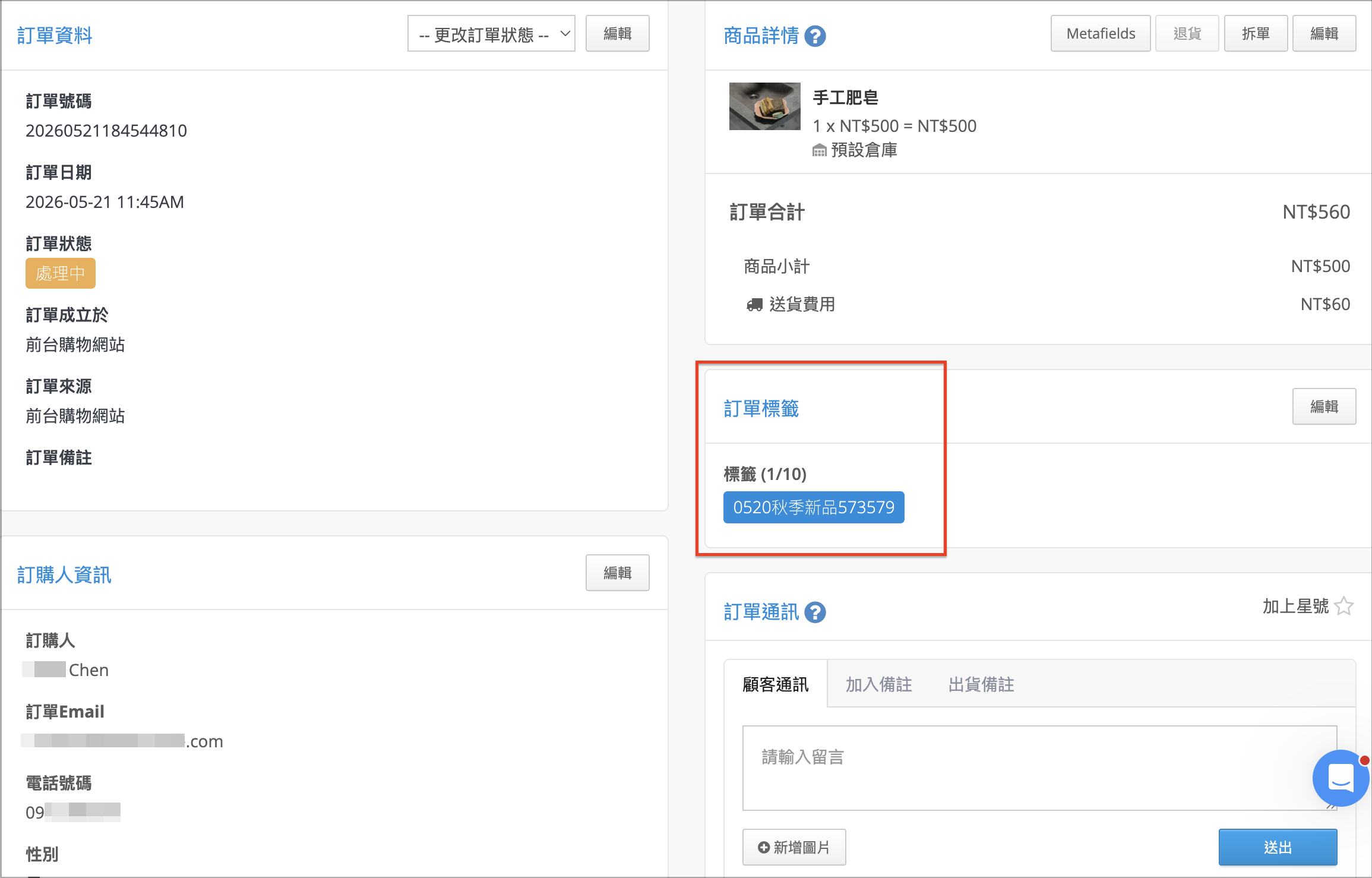Click the 訂單標籤 panel heading

click(761, 409)
